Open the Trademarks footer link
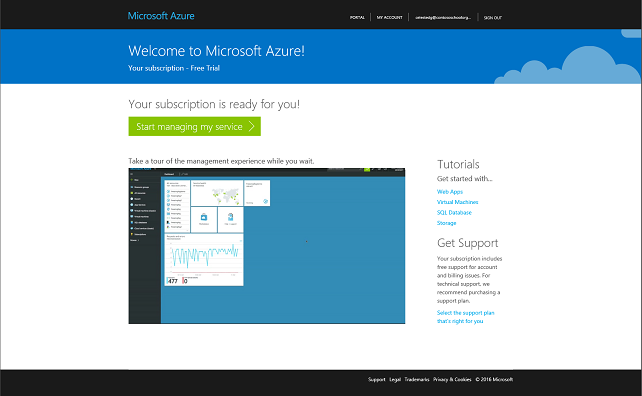This screenshot has width=642, height=396. [417, 380]
